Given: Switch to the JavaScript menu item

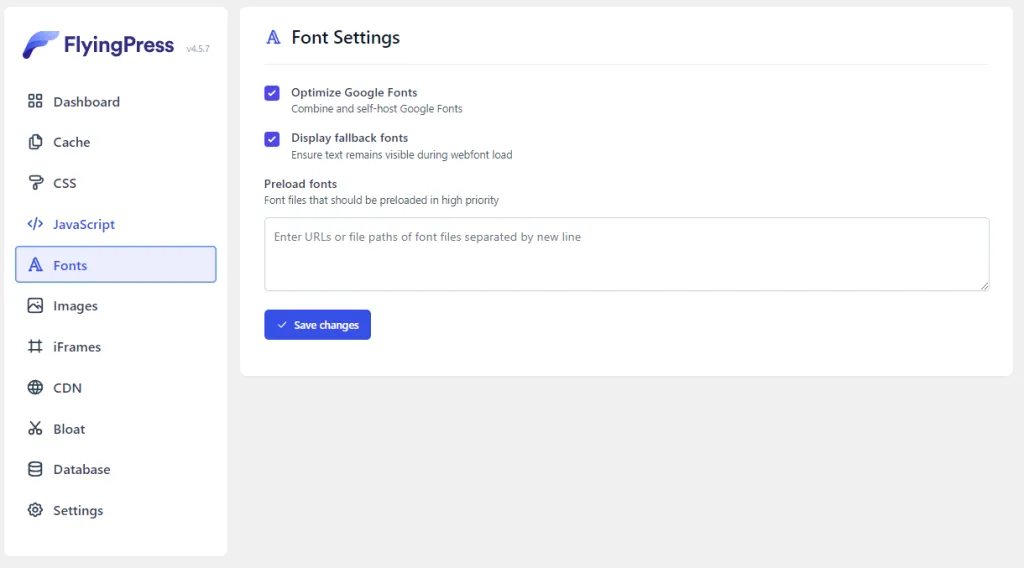Looking at the screenshot, I should [x=84, y=224].
